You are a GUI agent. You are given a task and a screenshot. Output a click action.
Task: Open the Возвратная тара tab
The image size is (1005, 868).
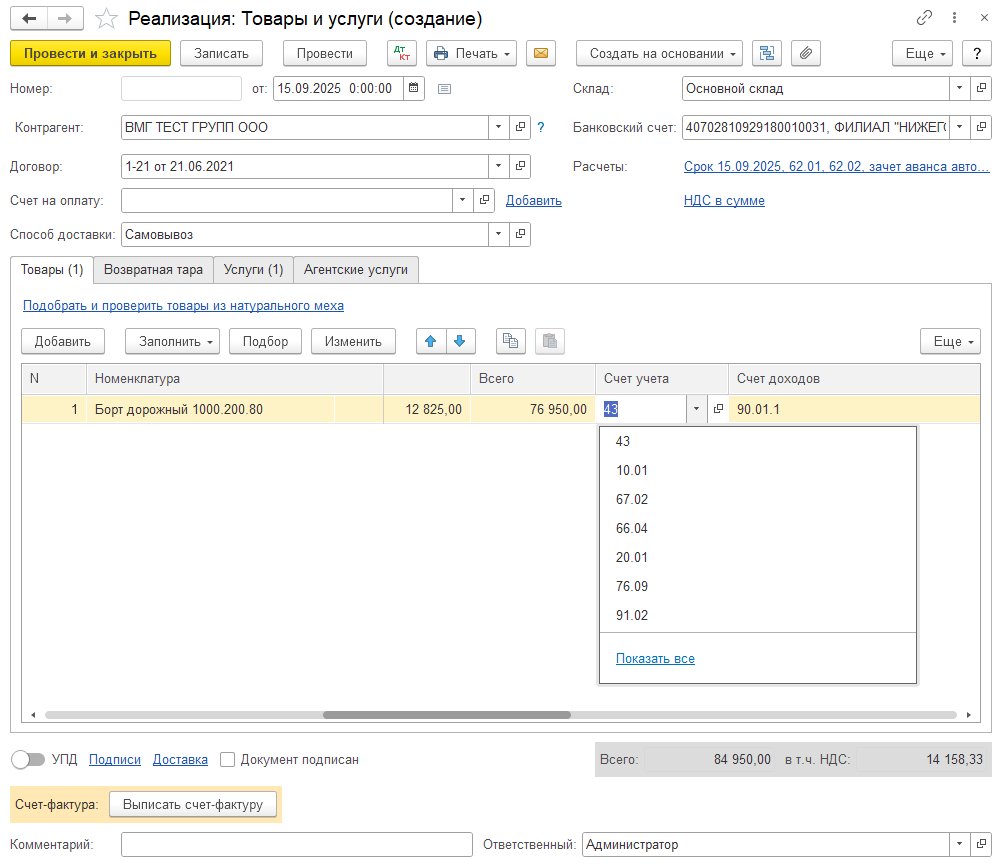pos(153,270)
